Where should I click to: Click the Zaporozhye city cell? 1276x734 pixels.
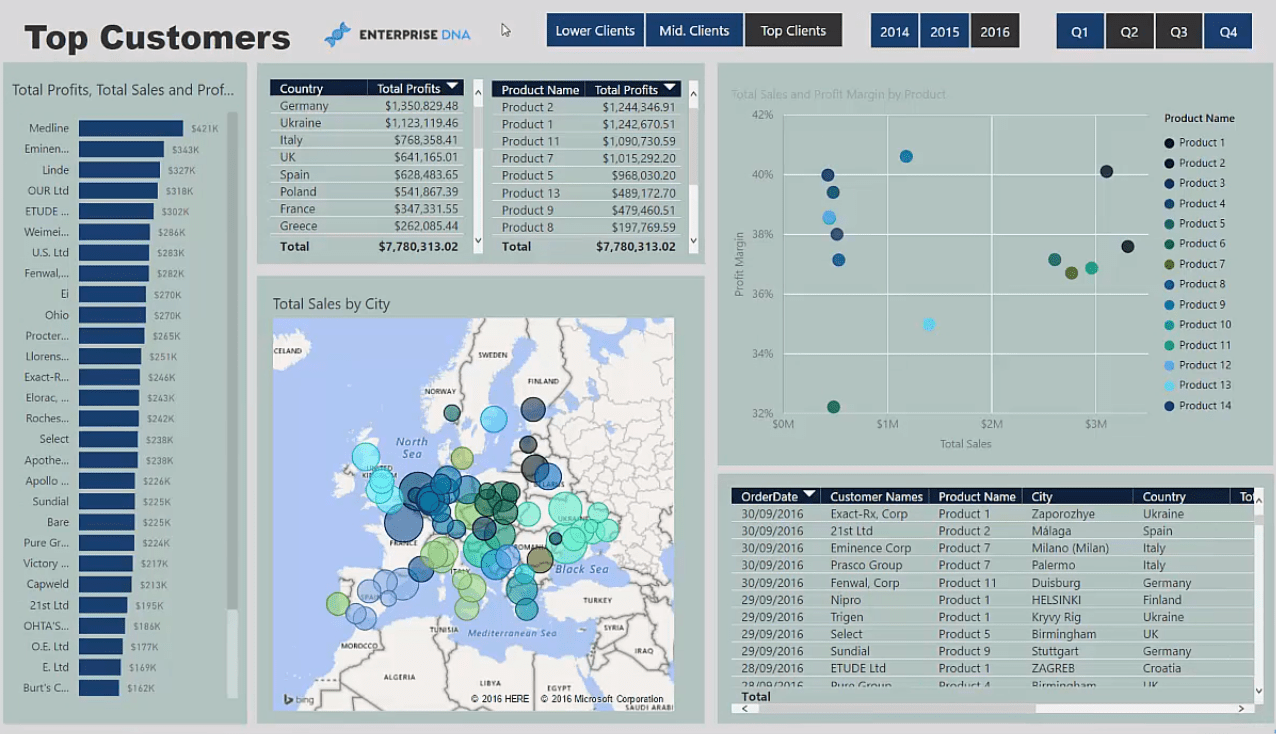point(1063,513)
